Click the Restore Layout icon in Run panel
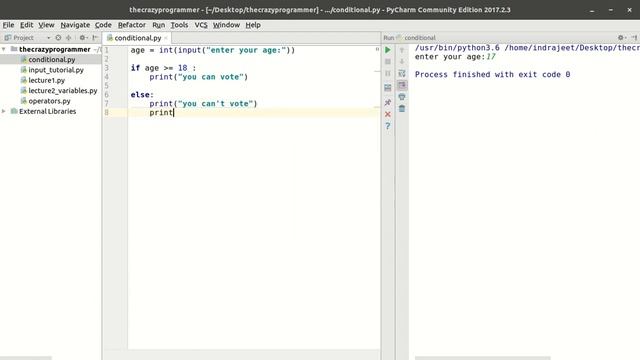This screenshot has height=360, width=640. pos(388,88)
